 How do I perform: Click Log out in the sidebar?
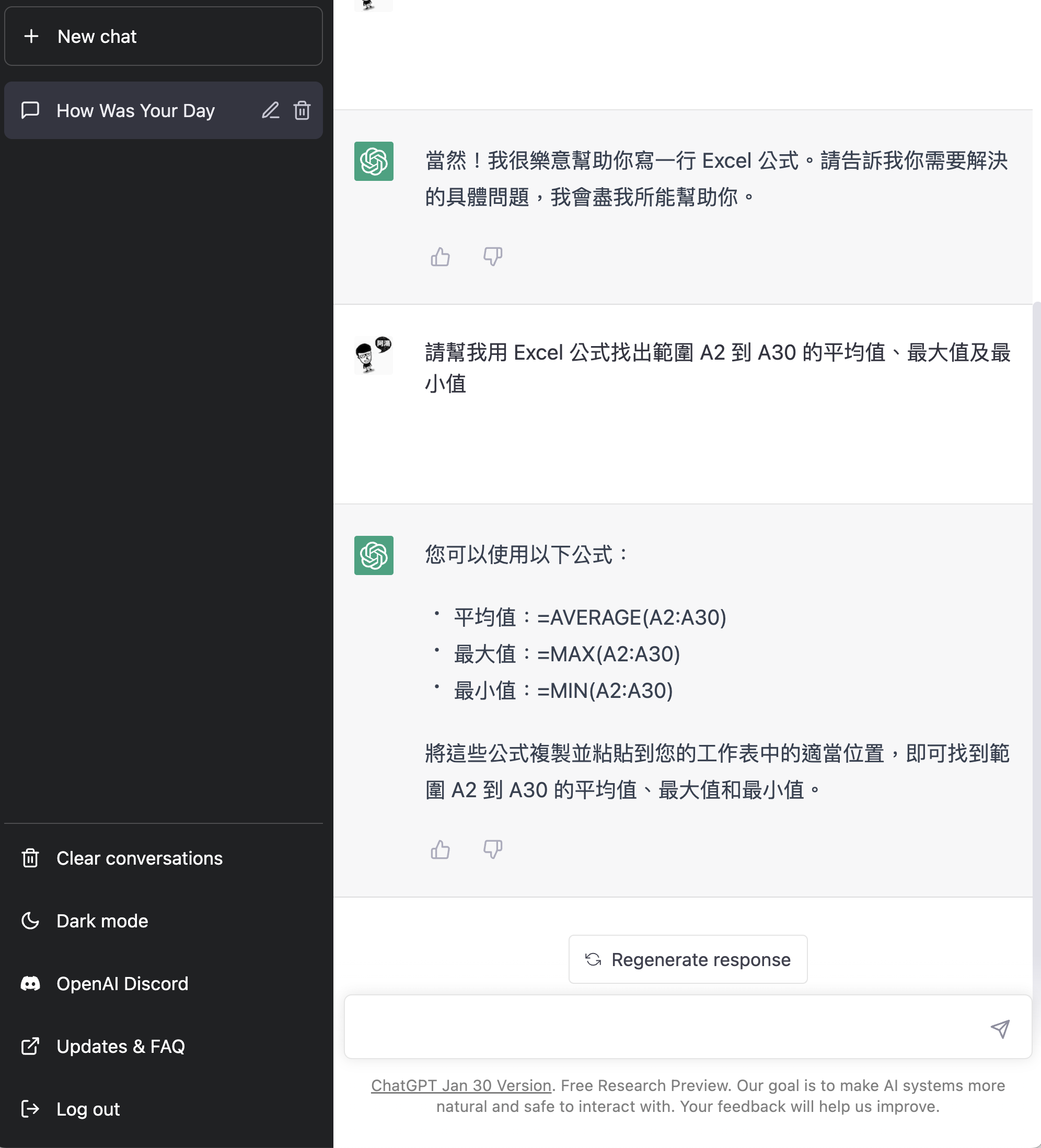click(88, 1109)
